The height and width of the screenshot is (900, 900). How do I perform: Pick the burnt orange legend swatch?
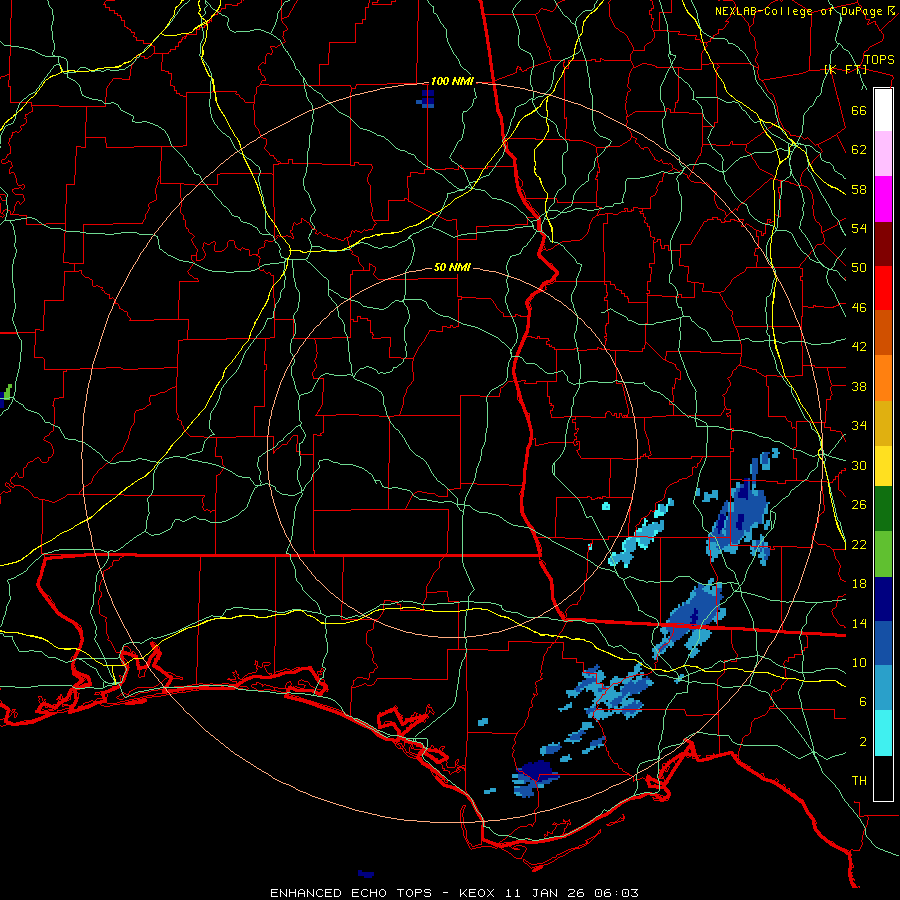click(883, 333)
